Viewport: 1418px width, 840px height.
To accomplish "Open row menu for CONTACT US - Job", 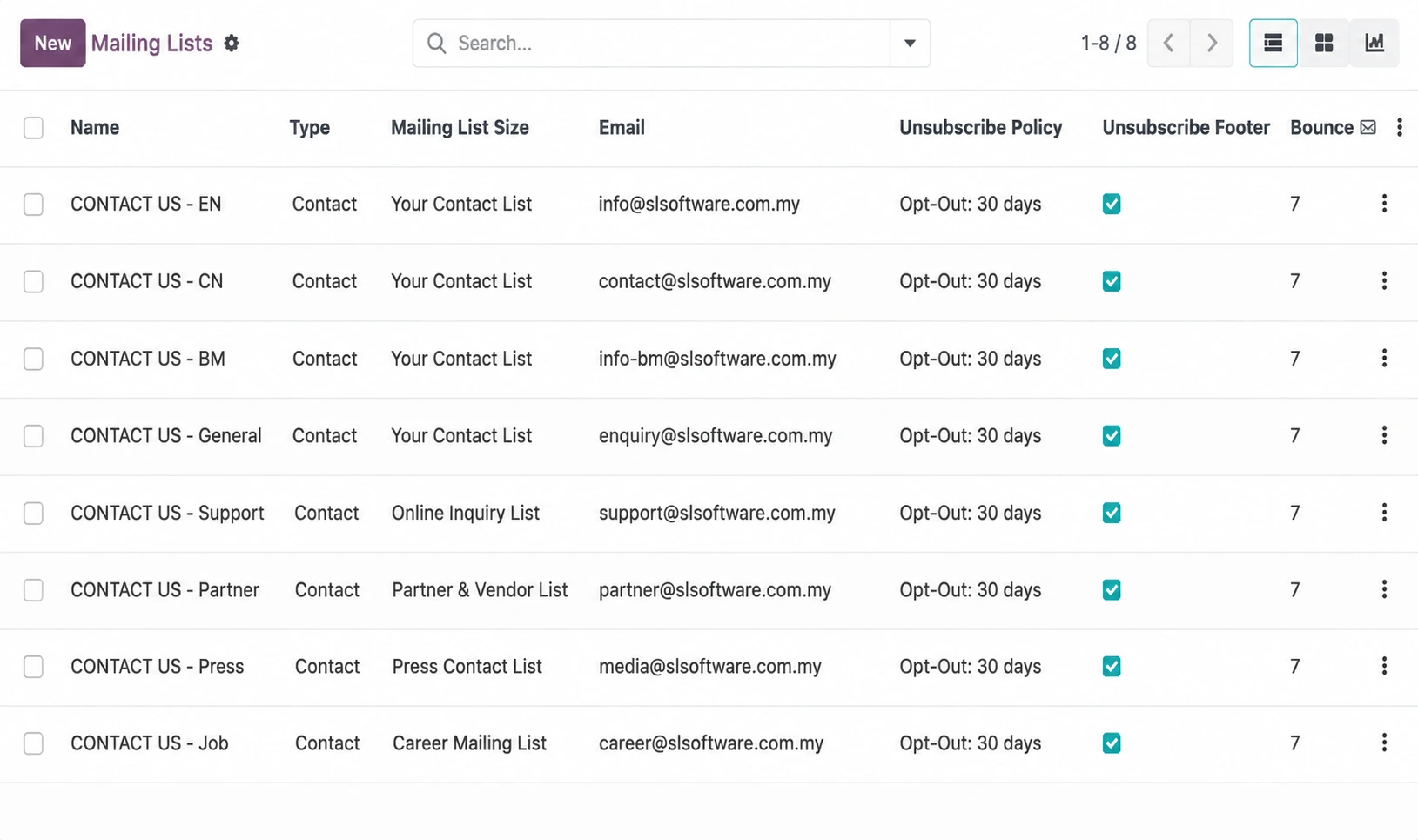I will [1384, 743].
